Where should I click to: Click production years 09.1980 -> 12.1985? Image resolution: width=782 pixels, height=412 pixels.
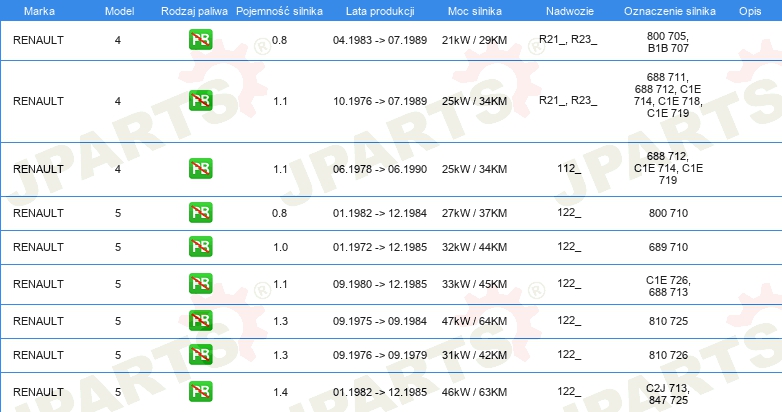pos(380,284)
